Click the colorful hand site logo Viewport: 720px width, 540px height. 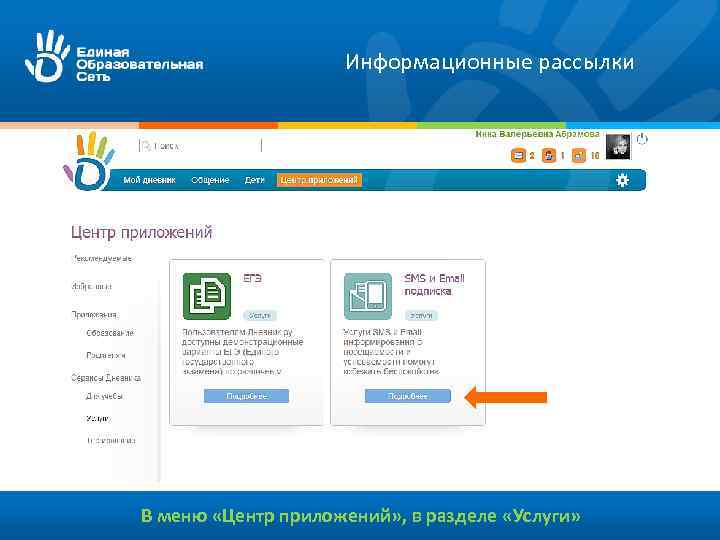click(89, 161)
